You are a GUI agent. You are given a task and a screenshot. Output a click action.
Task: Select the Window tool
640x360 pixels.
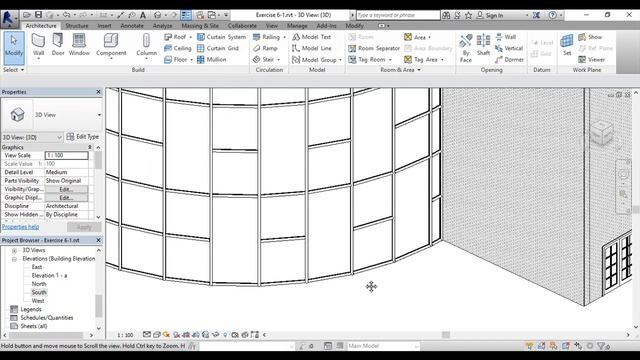coord(79,45)
